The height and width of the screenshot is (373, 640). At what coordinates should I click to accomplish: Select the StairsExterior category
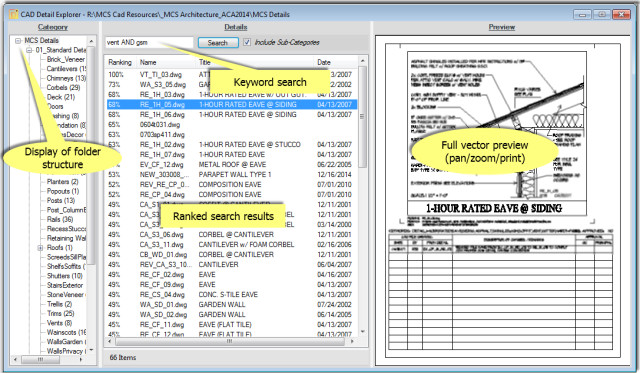coord(65,285)
